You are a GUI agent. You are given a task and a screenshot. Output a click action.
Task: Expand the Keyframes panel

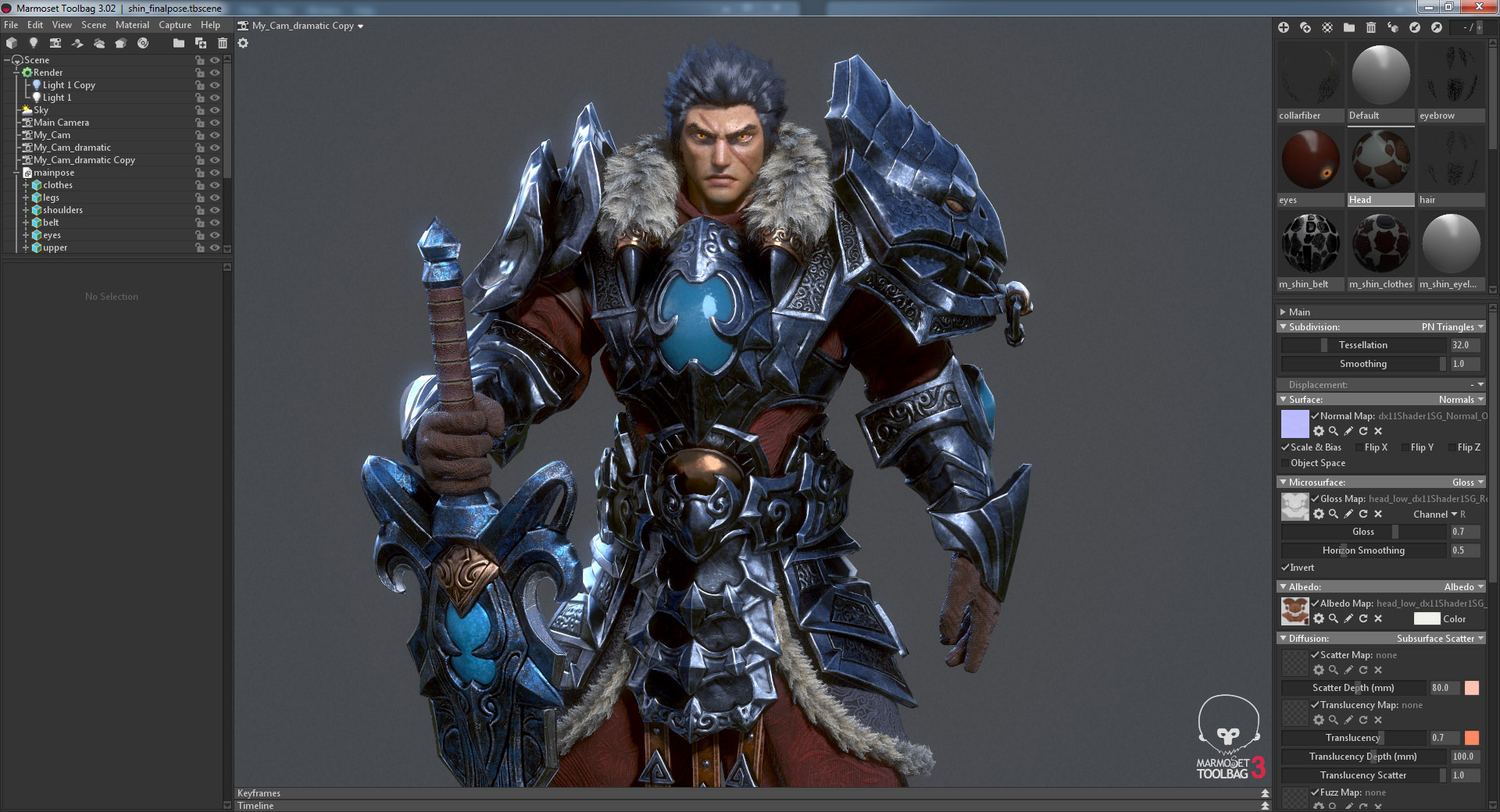click(x=1265, y=793)
